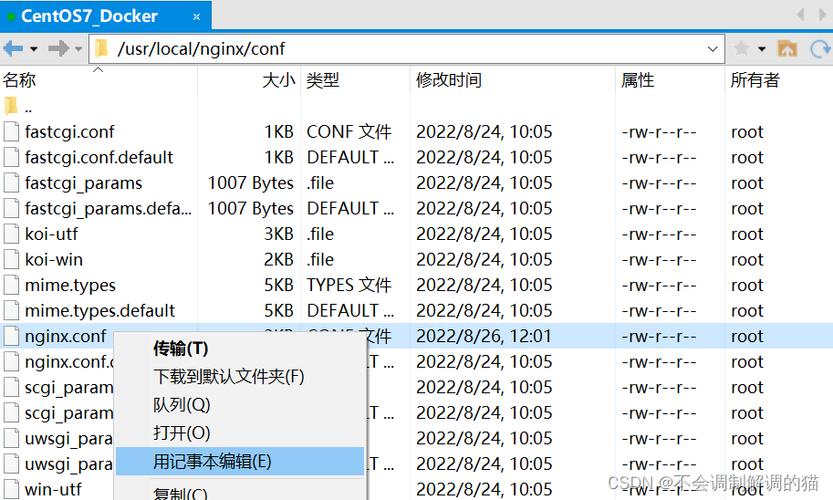Open the bookmark star dropdown arrow

(762, 49)
